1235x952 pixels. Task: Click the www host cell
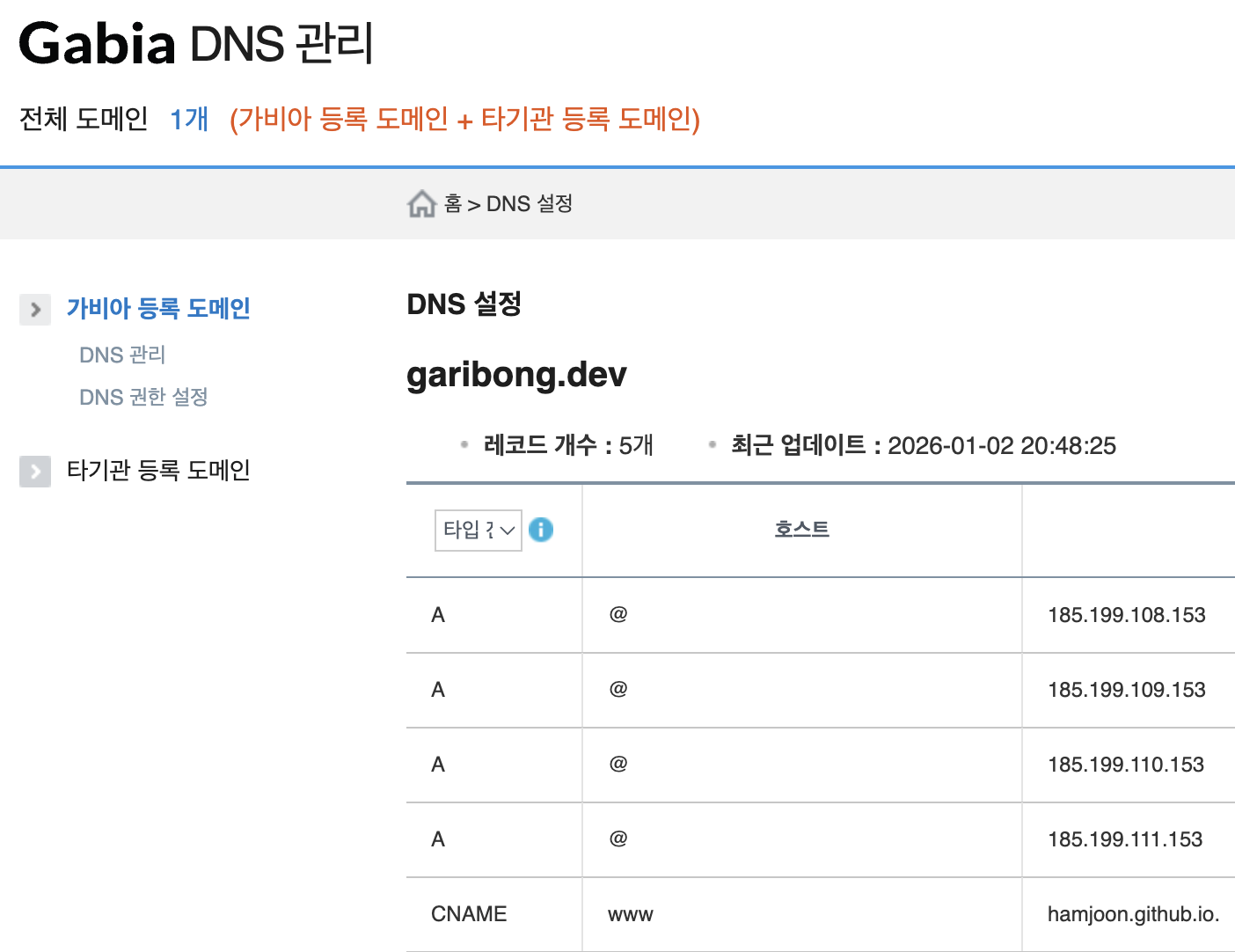tap(631, 915)
